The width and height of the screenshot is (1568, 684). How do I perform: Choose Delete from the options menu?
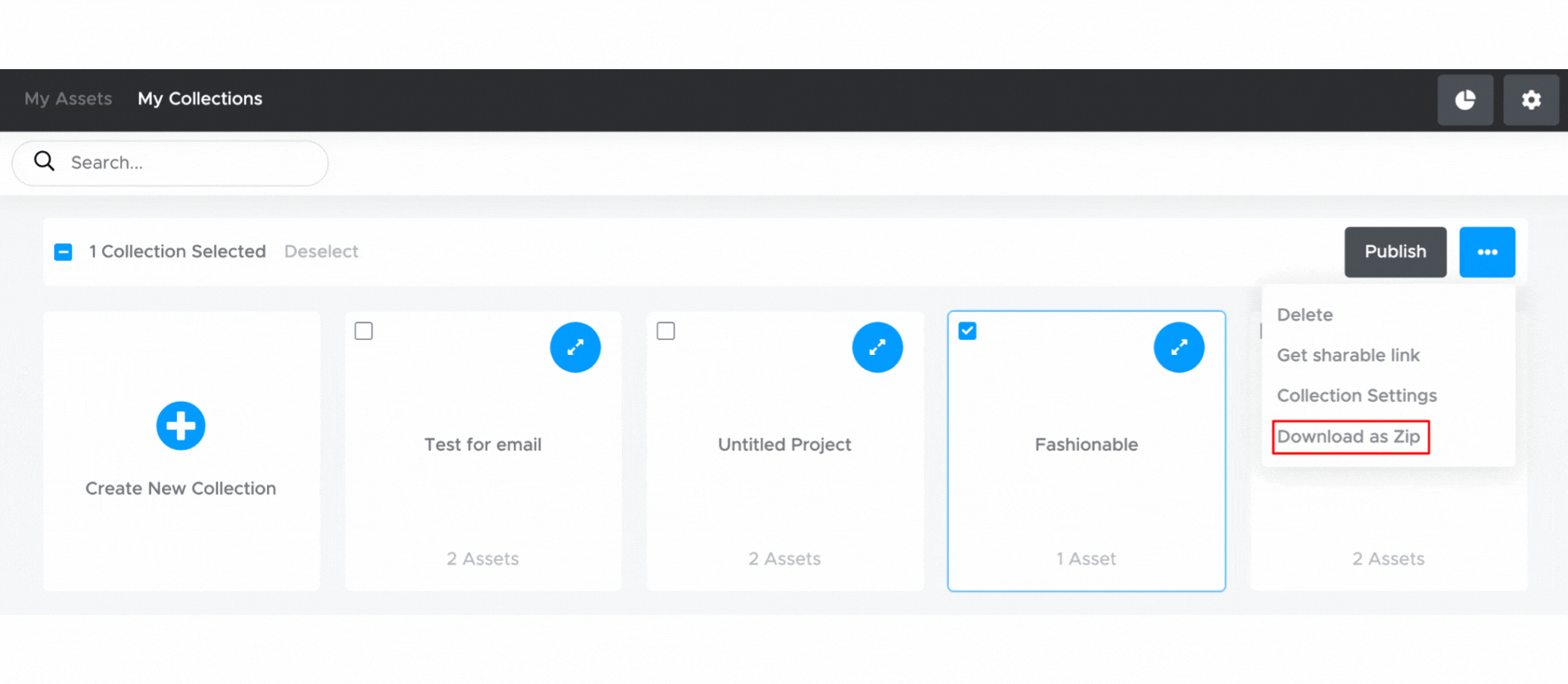point(1305,315)
